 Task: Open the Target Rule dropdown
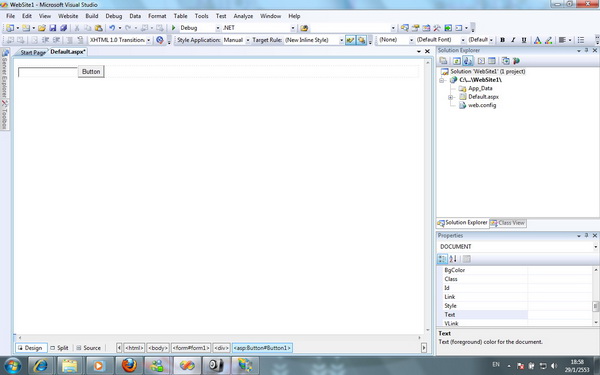point(341,40)
